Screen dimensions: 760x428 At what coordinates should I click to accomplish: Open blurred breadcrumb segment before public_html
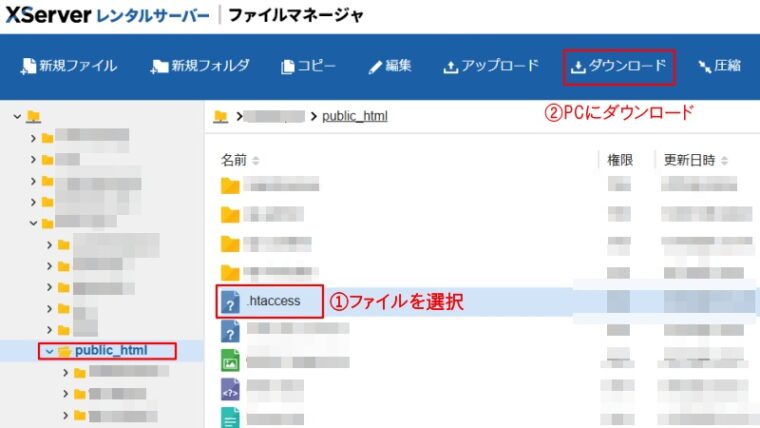click(x=274, y=116)
